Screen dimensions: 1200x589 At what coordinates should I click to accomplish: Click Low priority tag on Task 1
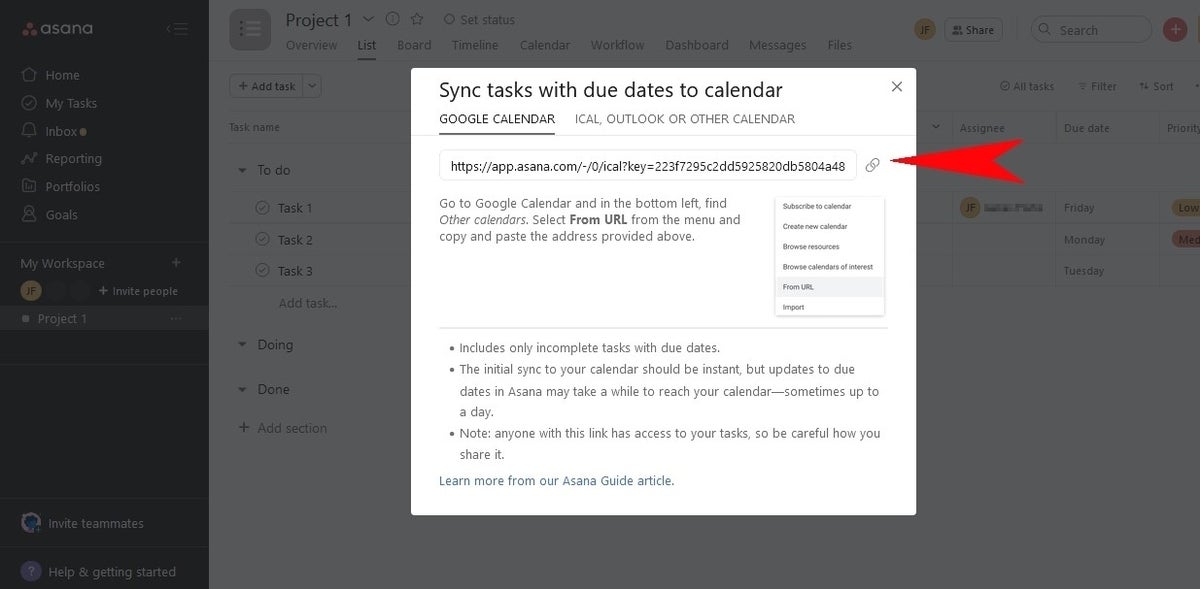click(x=1186, y=208)
